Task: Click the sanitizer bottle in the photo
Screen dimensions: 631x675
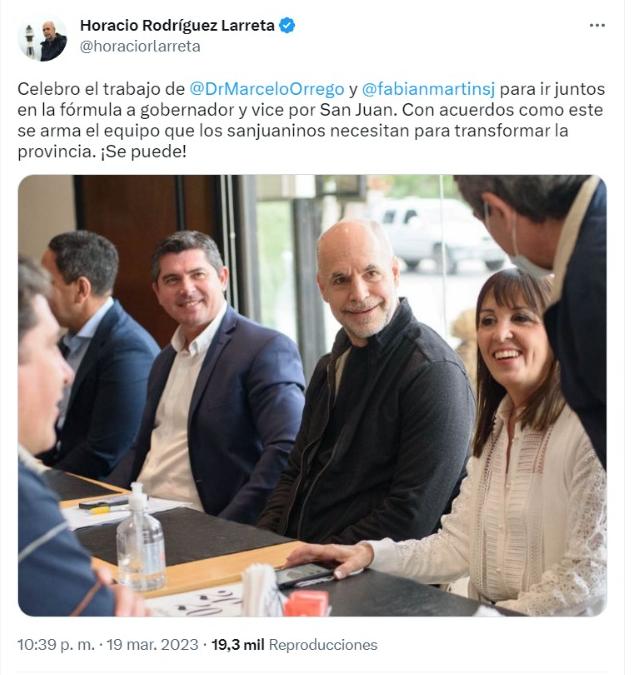Action: (141, 537)
